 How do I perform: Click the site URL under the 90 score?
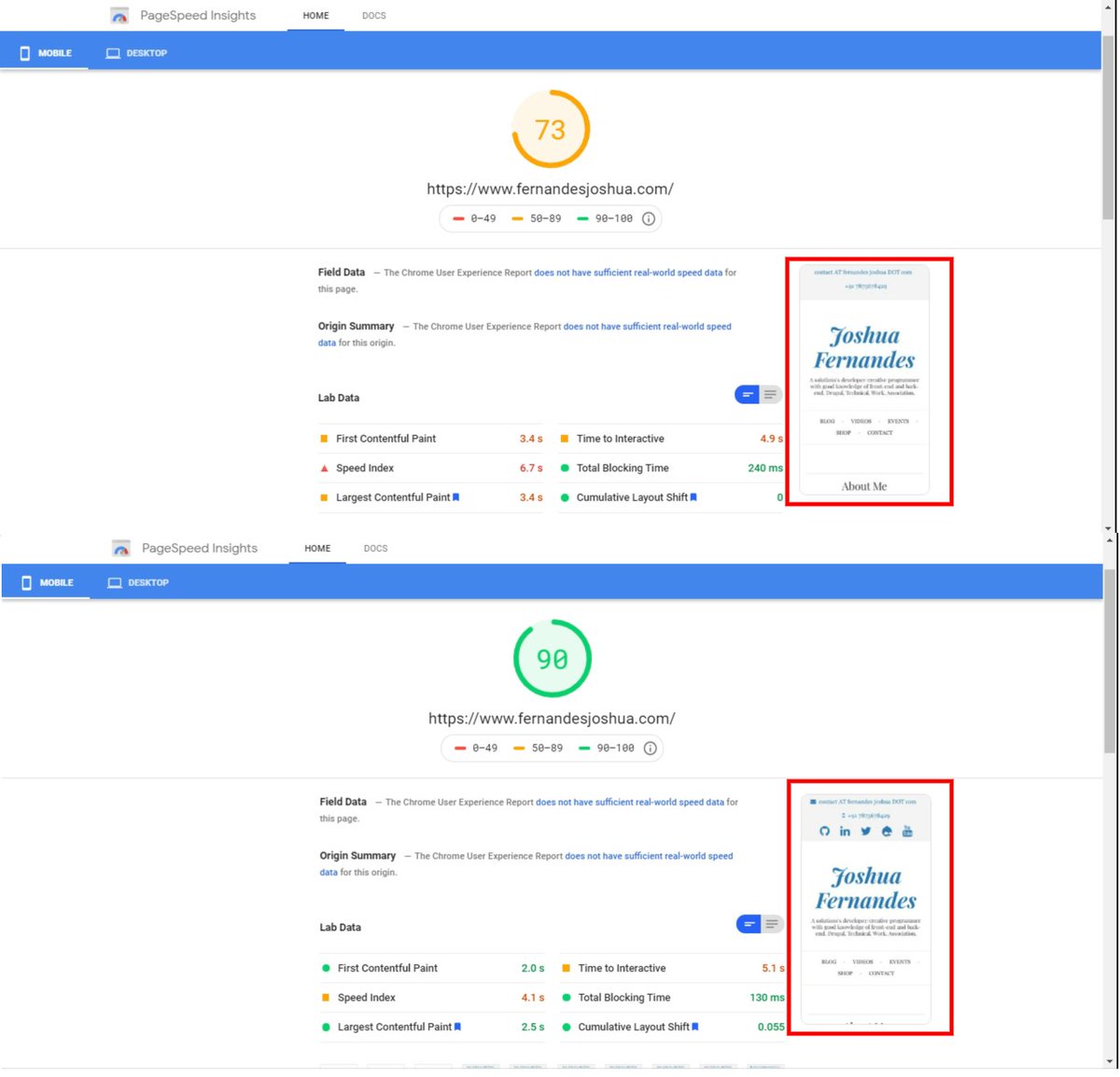pyautogui.click(x=552, y=719)
